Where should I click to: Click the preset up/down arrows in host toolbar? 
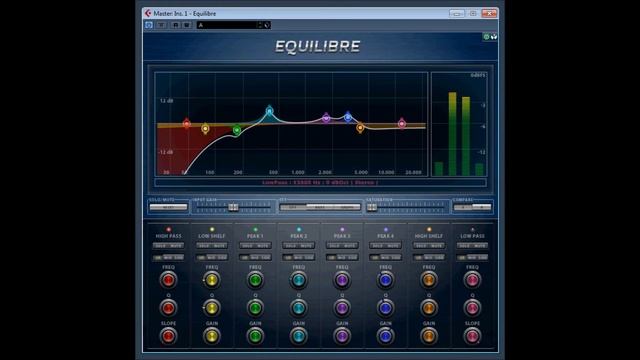(260, 25)
